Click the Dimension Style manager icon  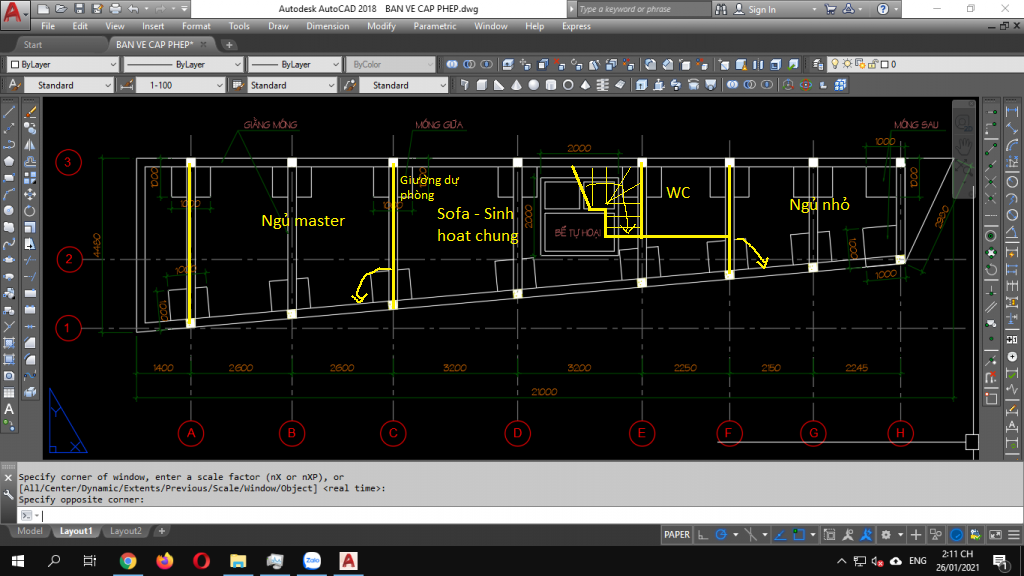click(127, 85)
